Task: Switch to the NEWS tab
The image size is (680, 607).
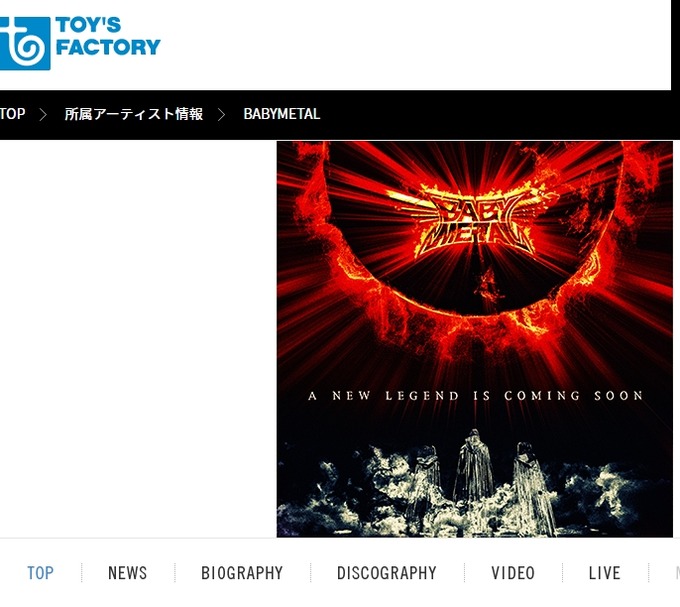Action: (x=128, y=573)
